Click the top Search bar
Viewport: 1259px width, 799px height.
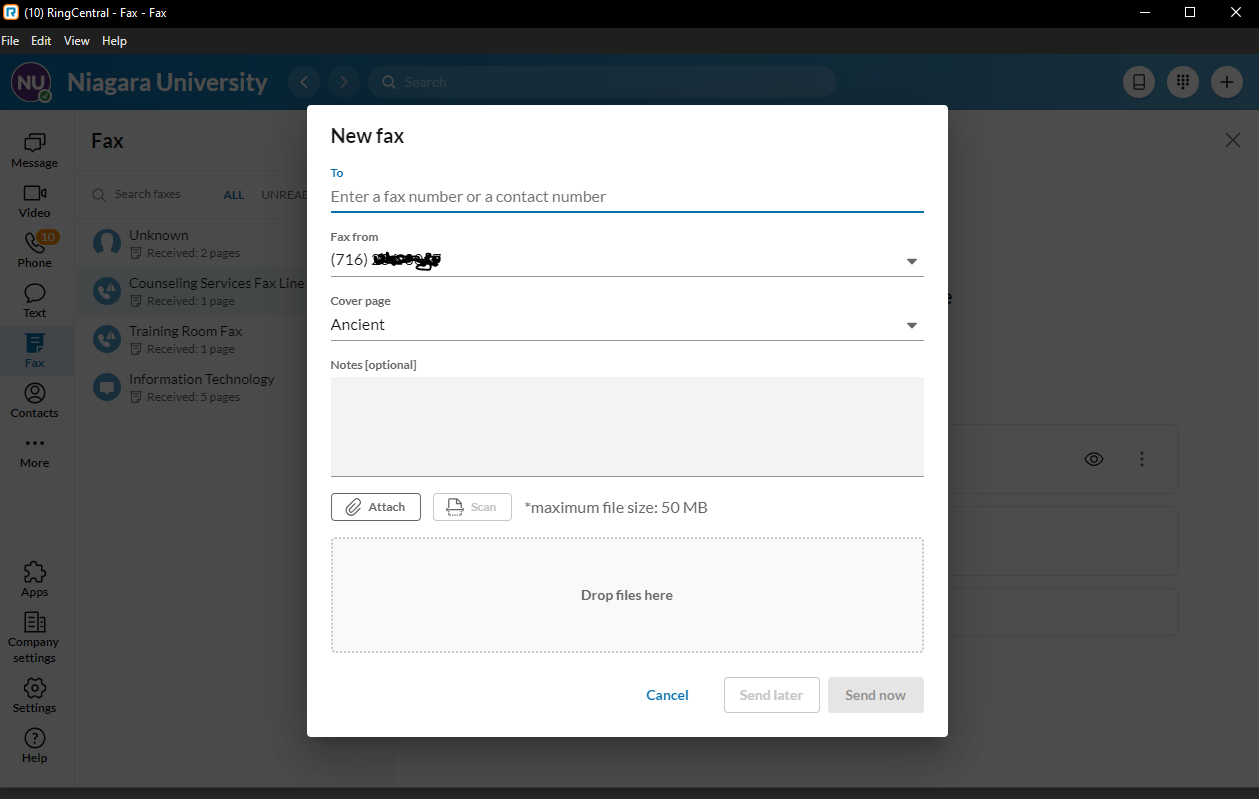(601, 82)
